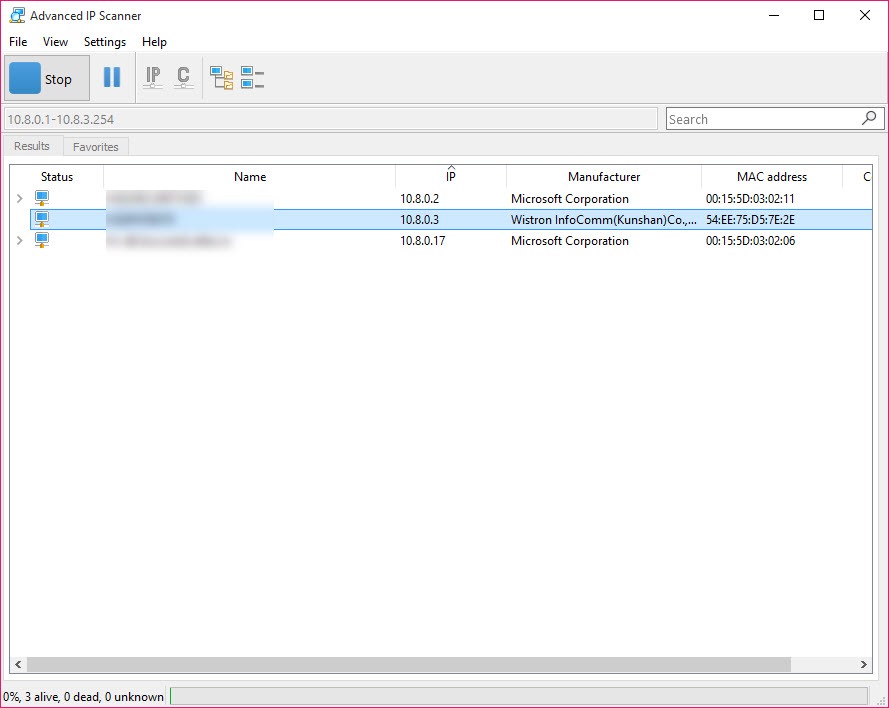889x708 pixels.
Task: Close the Advanced IP Scanner window
Action: pos(865,15)
